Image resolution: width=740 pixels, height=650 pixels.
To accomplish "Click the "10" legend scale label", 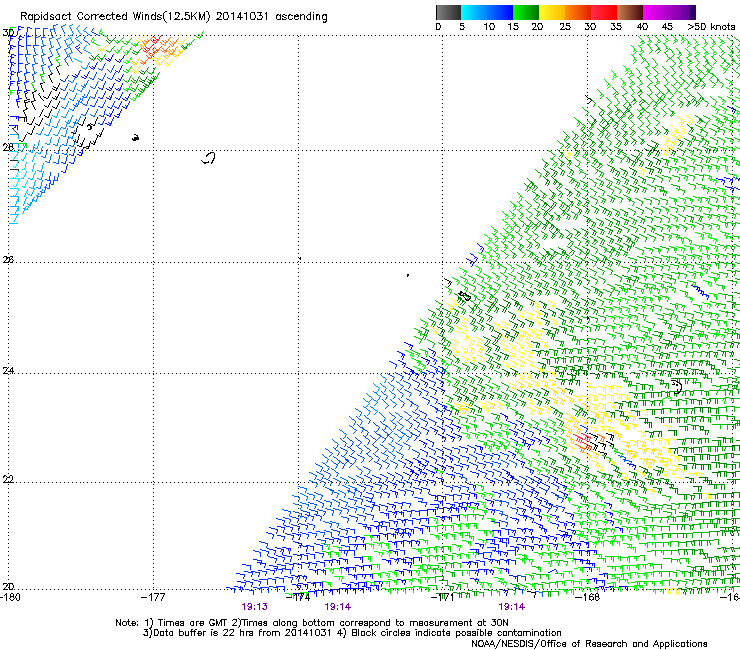I will pyautogui.click(x=489, y=27).
